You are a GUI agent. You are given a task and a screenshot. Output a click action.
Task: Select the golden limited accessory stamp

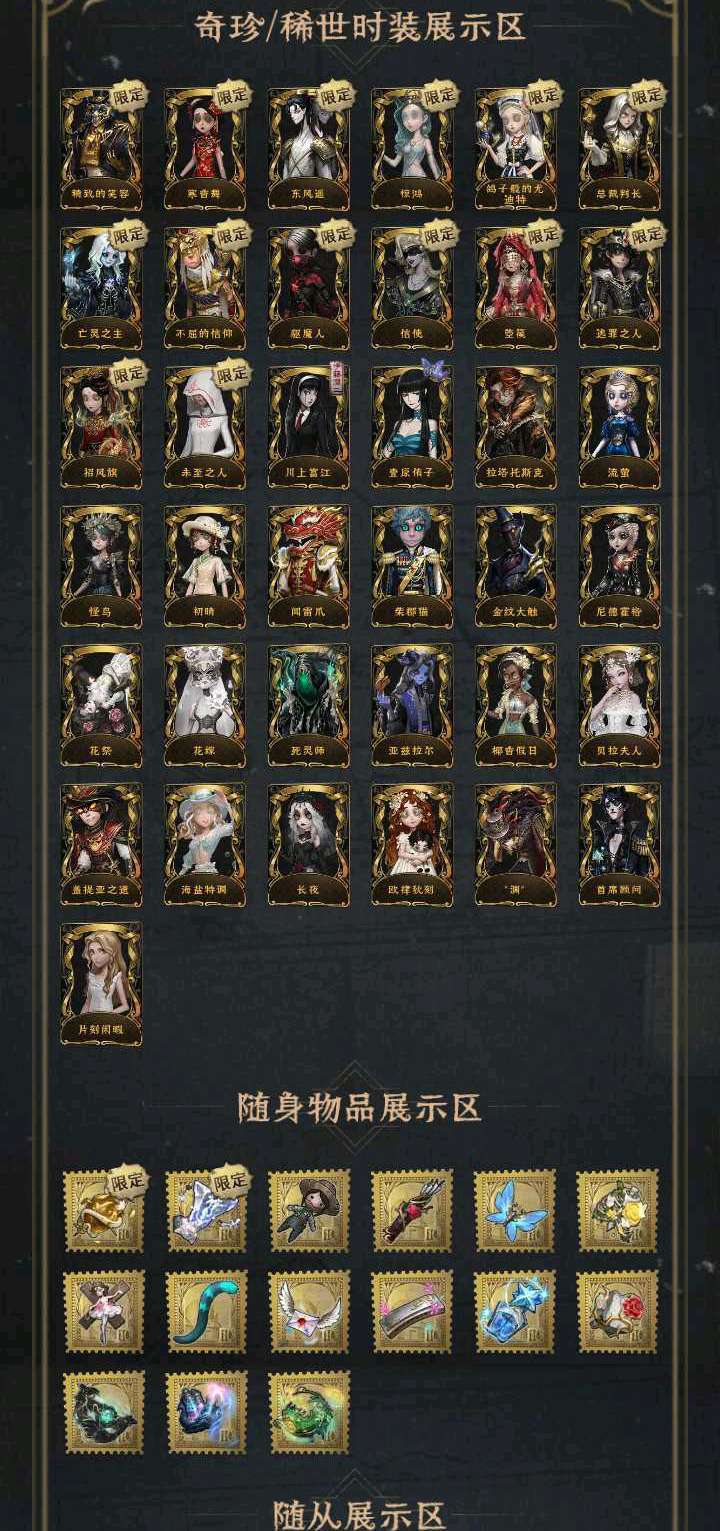click(104, 1210)
